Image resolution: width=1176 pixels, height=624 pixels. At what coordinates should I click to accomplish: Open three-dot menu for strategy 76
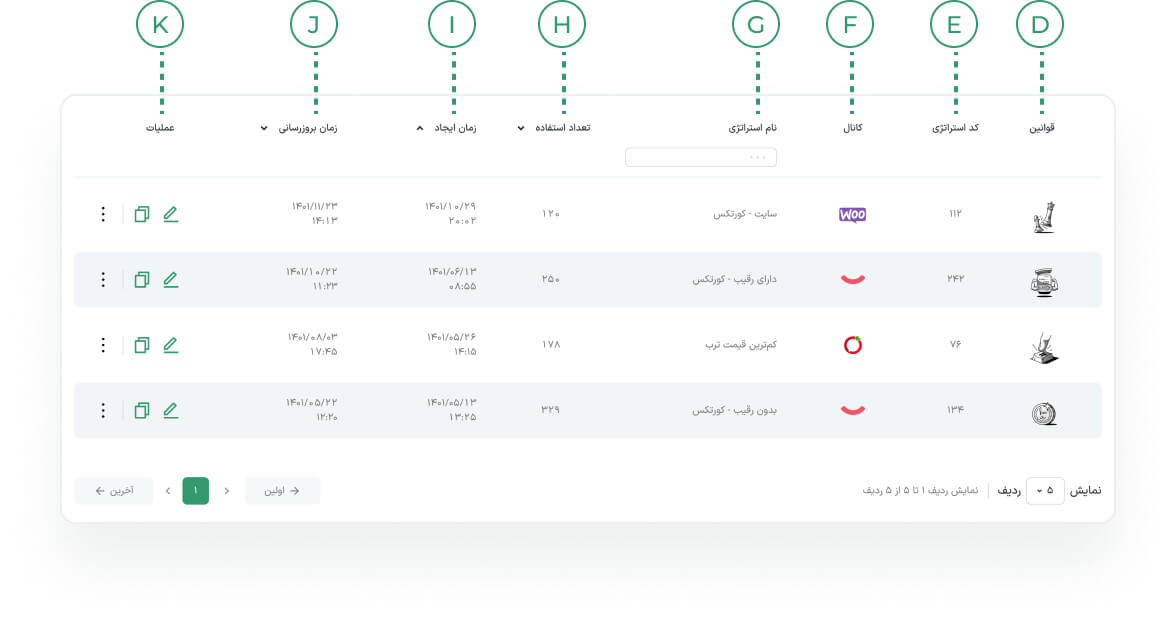[x=102, y=345]
